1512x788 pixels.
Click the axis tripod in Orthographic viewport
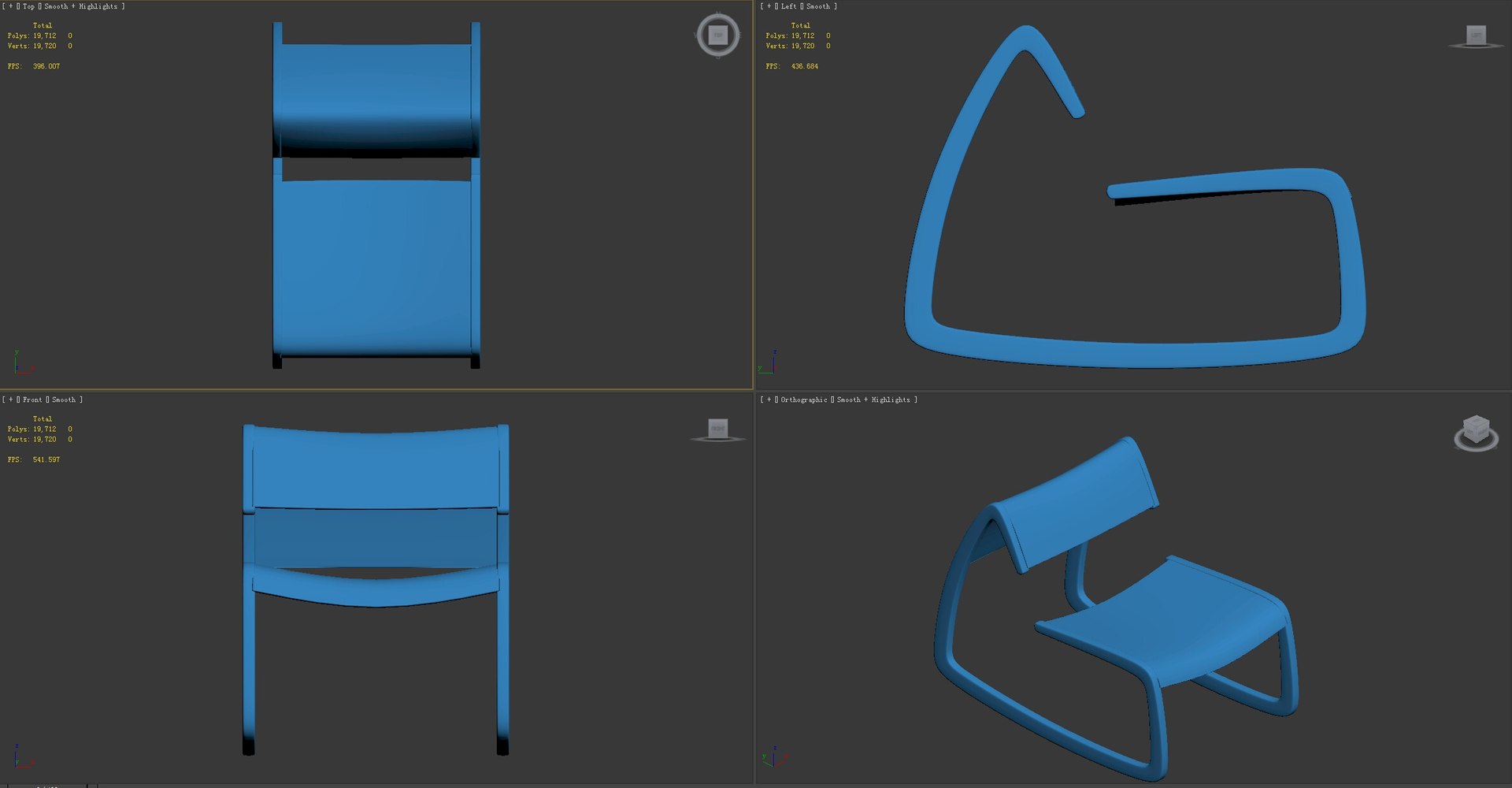pyautogui.click(x=773, y=756)
